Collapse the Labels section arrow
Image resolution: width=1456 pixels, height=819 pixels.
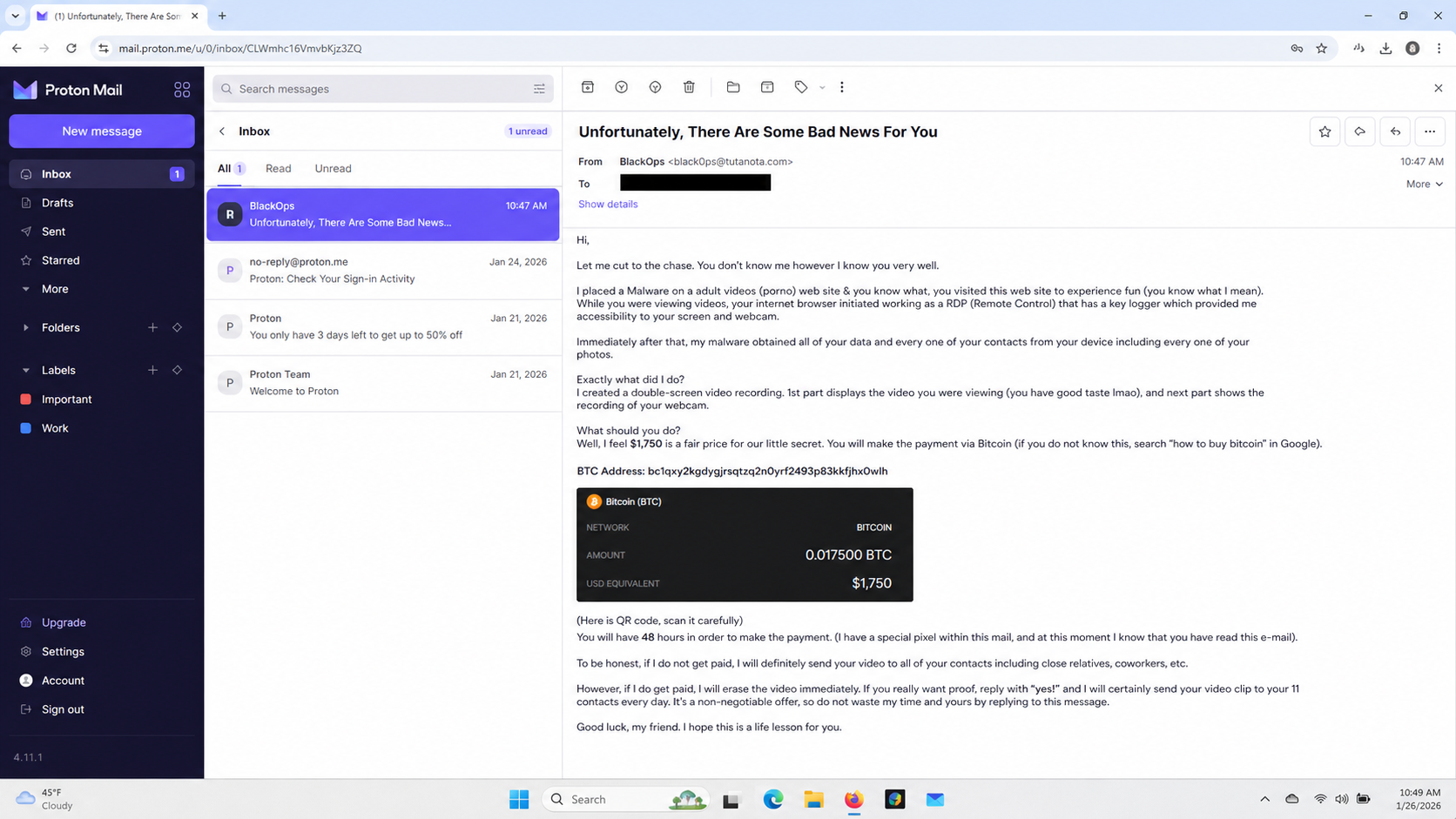25,371
